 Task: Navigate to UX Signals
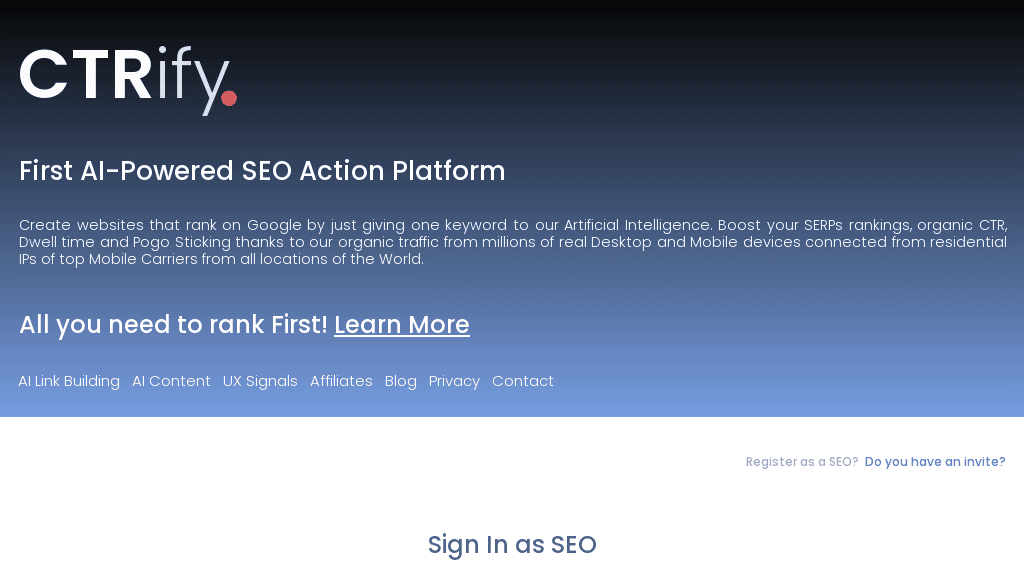(260, 381)
